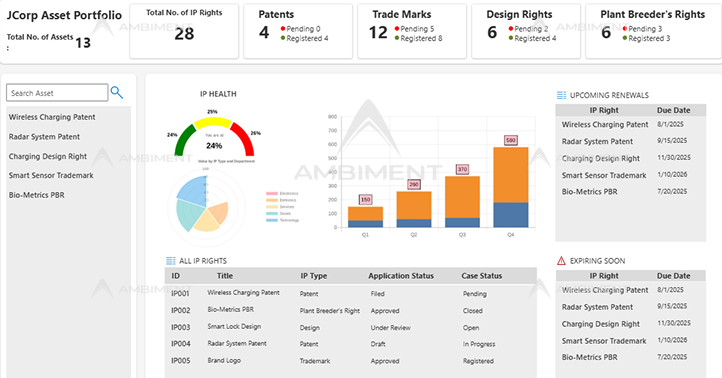Select Bio-Metrics PBR in the asset sidebar
The image size is (722, 378).
click(x=36, y=195)
